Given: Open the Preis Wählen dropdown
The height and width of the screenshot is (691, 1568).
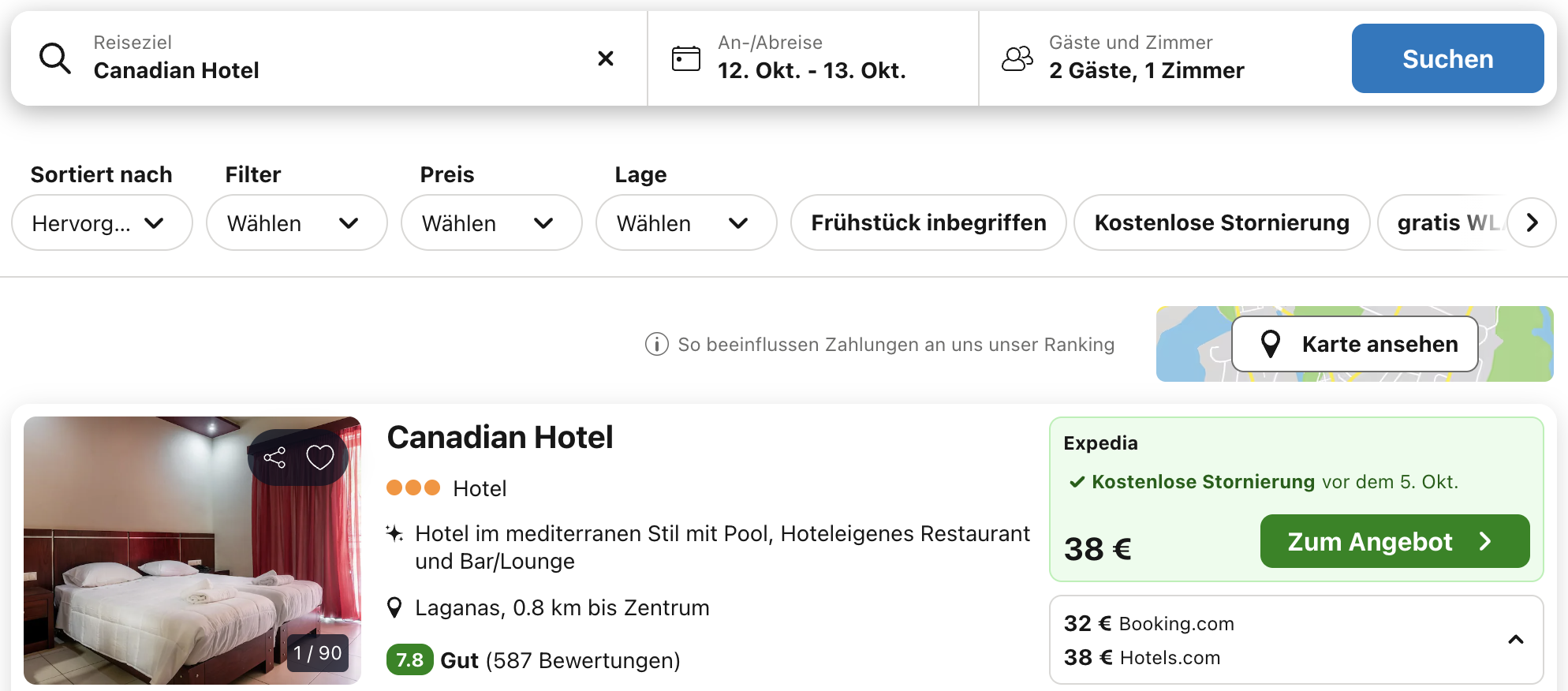Looking at the screenshot, I should 491,223.
